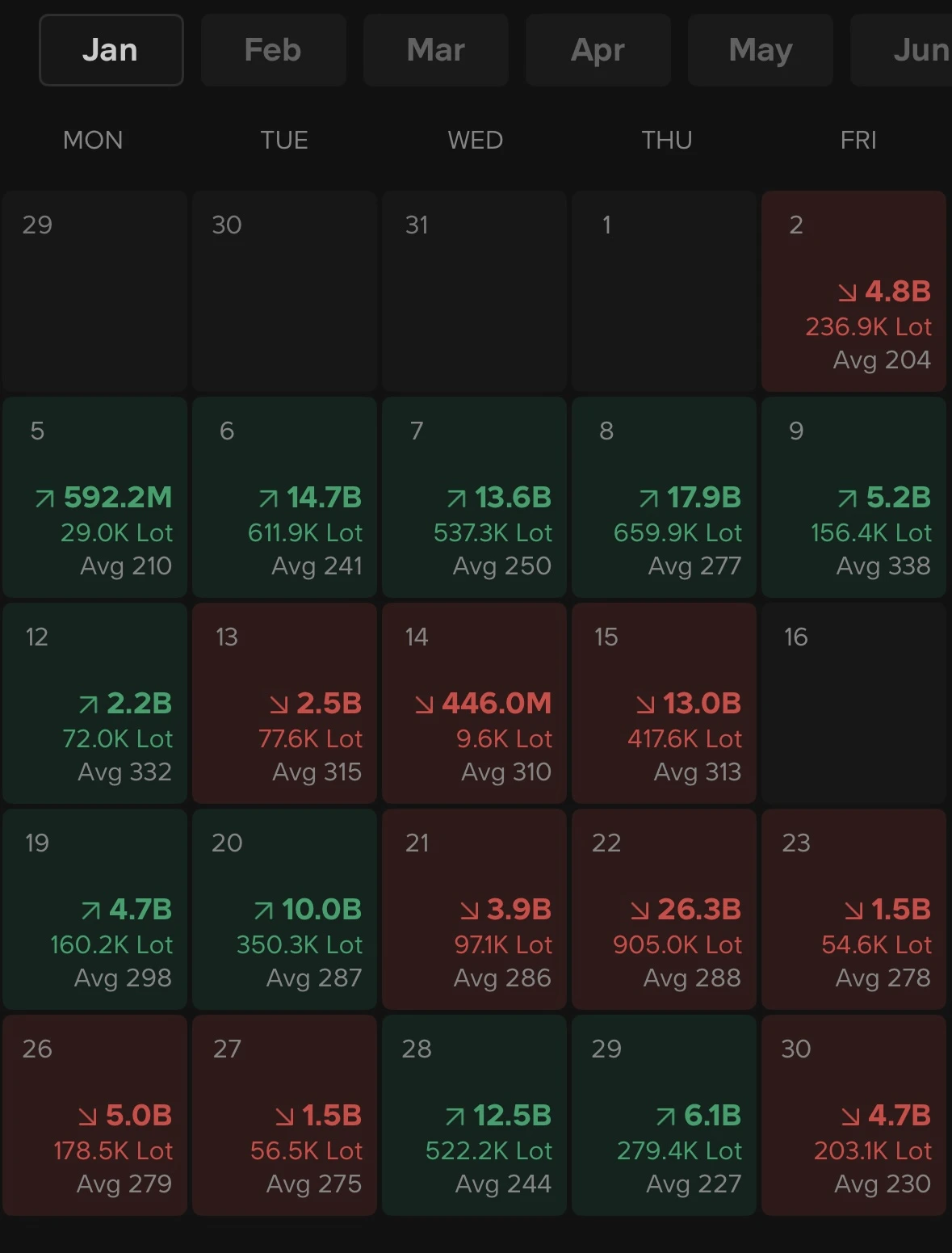Click the down arrow icon on January 22
This screenshot has width=952, height=1253.
coord(640,911)
